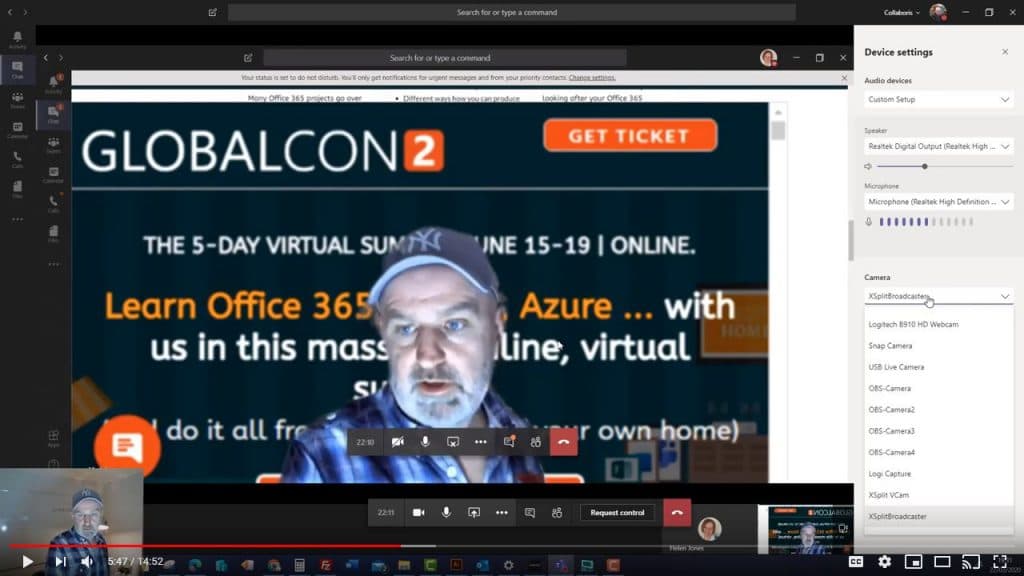This screenshot has height=576, width=1024.
Task: Open Chat in the shared-screen Teams sidebar
Action: pyautogui.click(x=54, y=114)
